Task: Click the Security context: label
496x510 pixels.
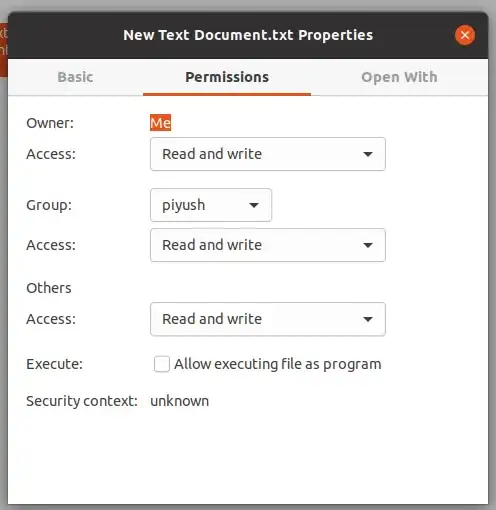Action: (x=82, y=401)
